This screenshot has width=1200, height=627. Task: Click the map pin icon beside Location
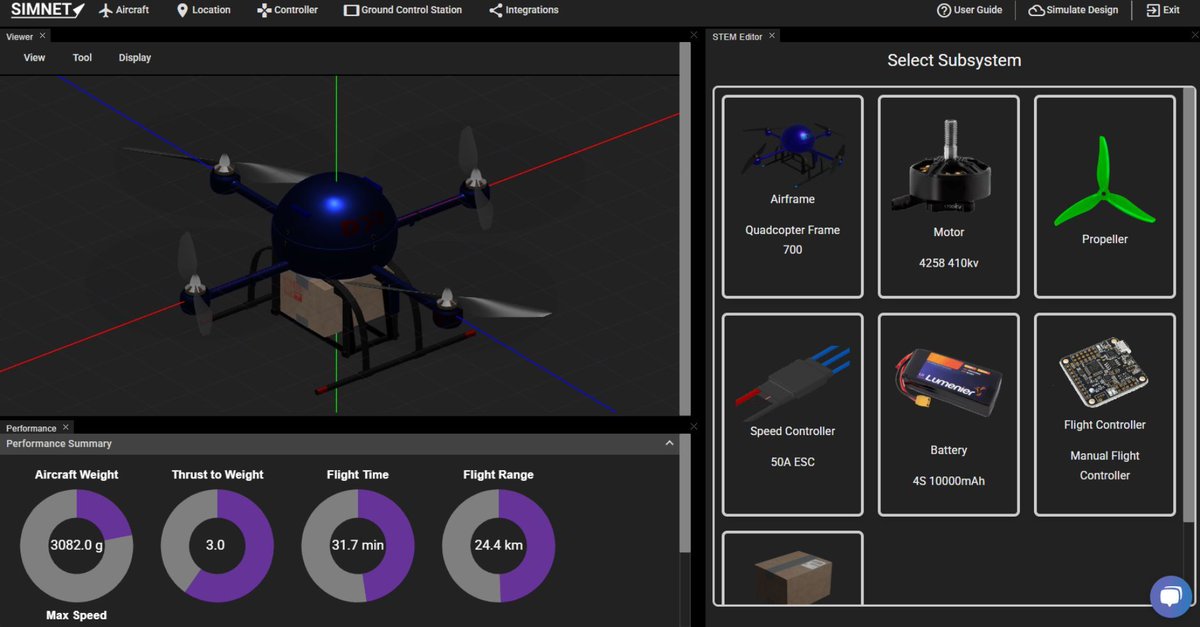(x=182, y=10)
